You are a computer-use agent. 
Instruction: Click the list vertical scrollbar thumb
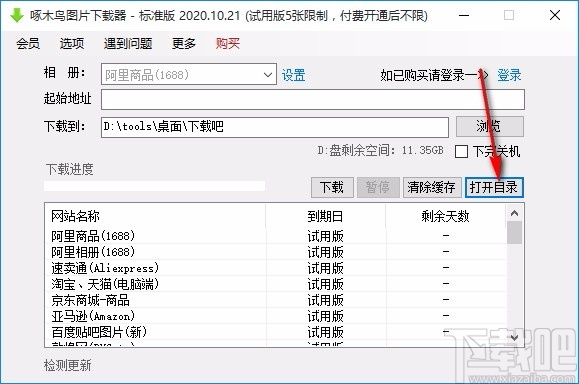point(514,233)
